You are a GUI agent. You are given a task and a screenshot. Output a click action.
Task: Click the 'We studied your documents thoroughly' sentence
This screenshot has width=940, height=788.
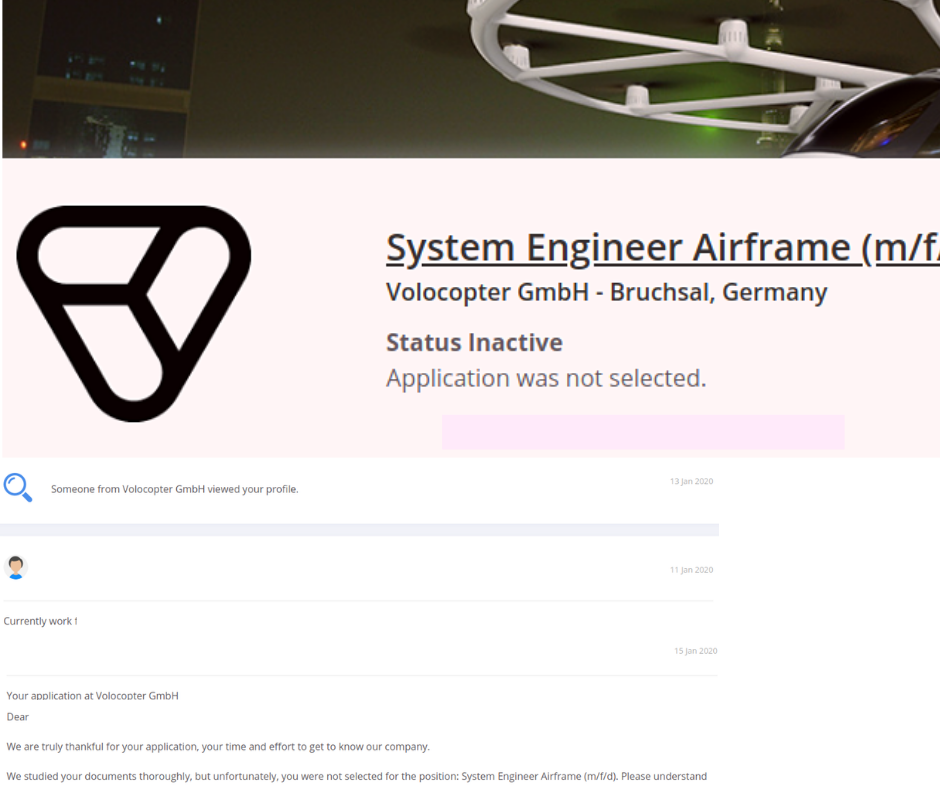click(356, 777)
